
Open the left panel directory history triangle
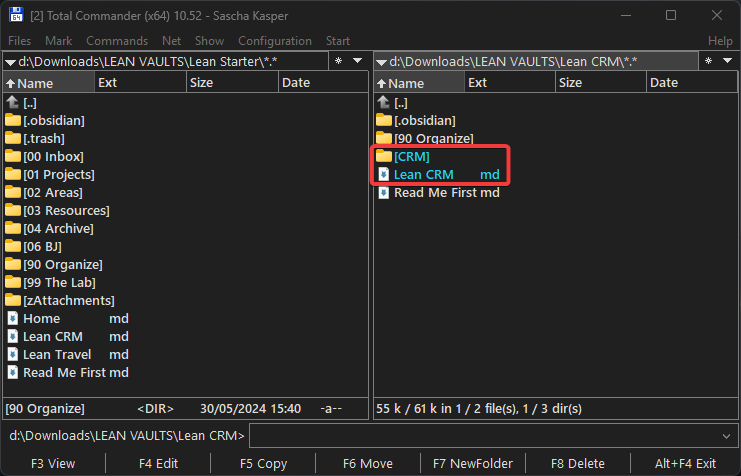[x=357, y=61]
